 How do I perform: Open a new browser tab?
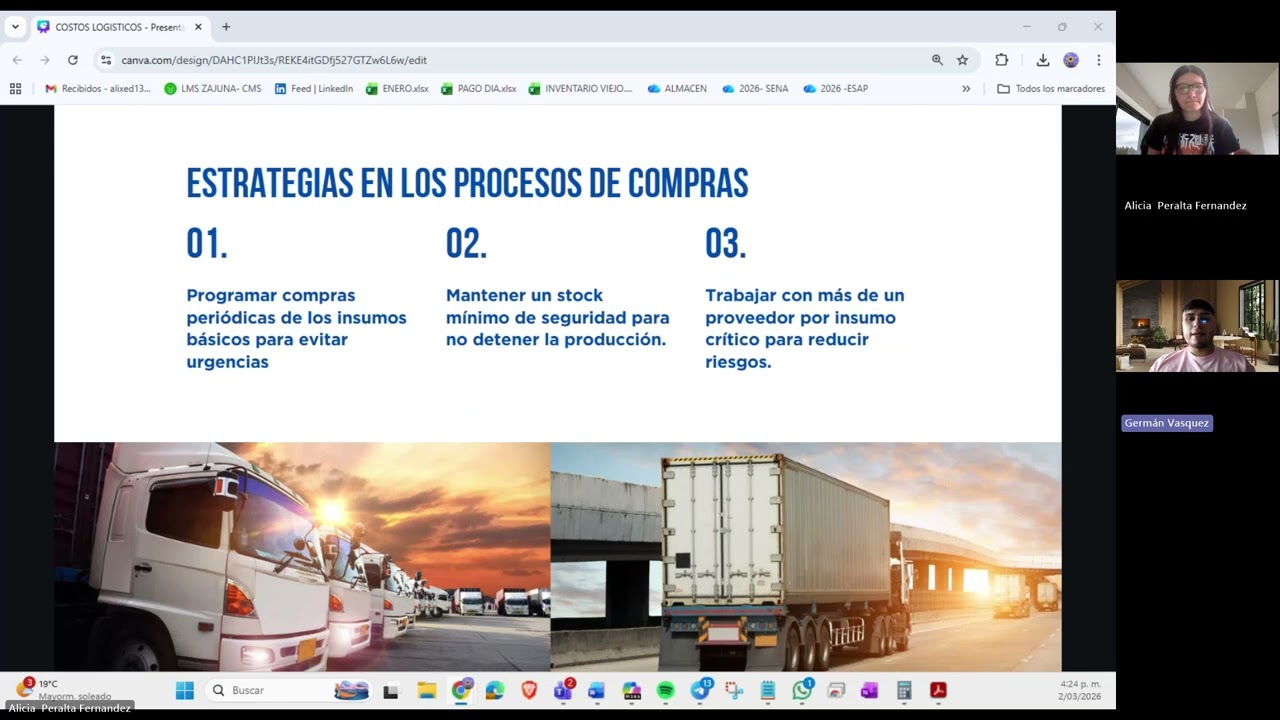(226, 27)
